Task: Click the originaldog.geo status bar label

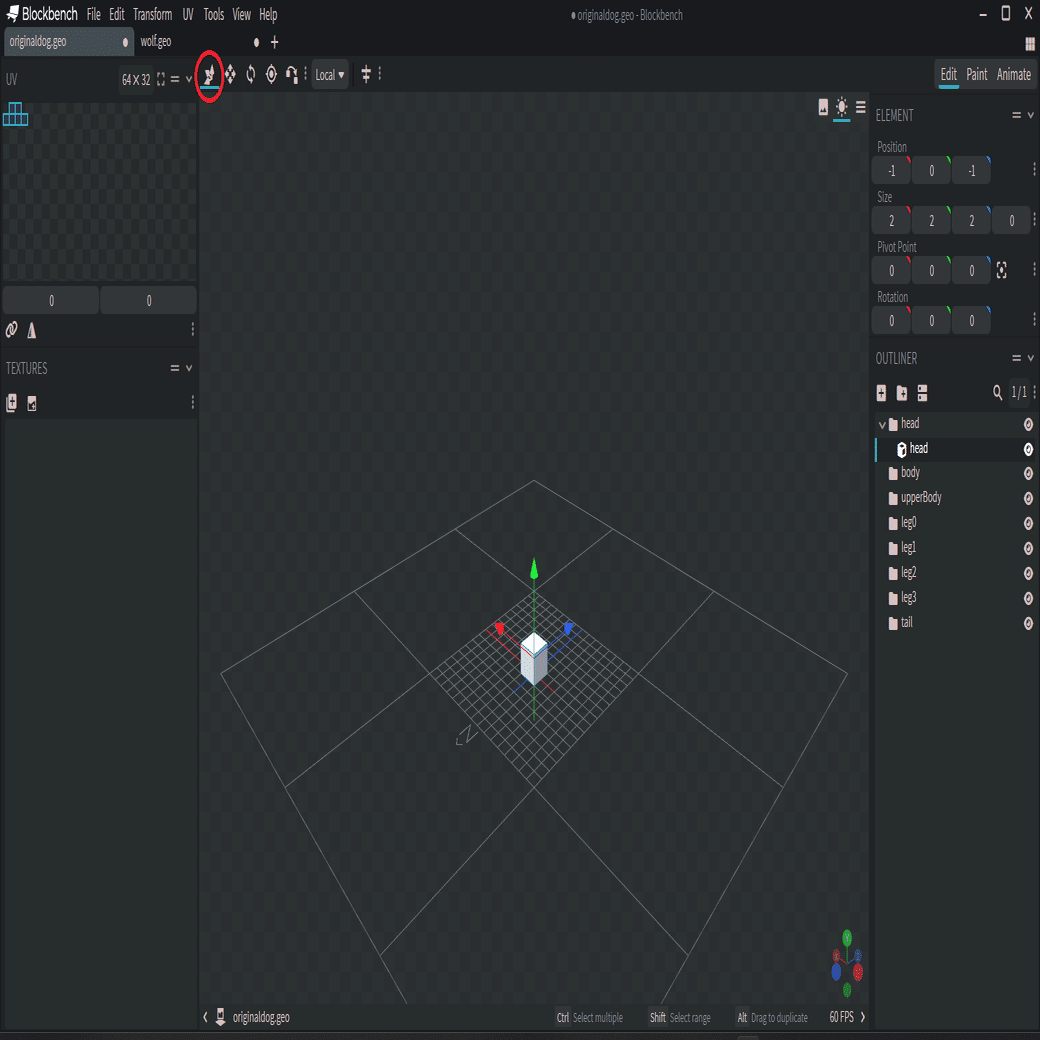Action: [261, 1017]
